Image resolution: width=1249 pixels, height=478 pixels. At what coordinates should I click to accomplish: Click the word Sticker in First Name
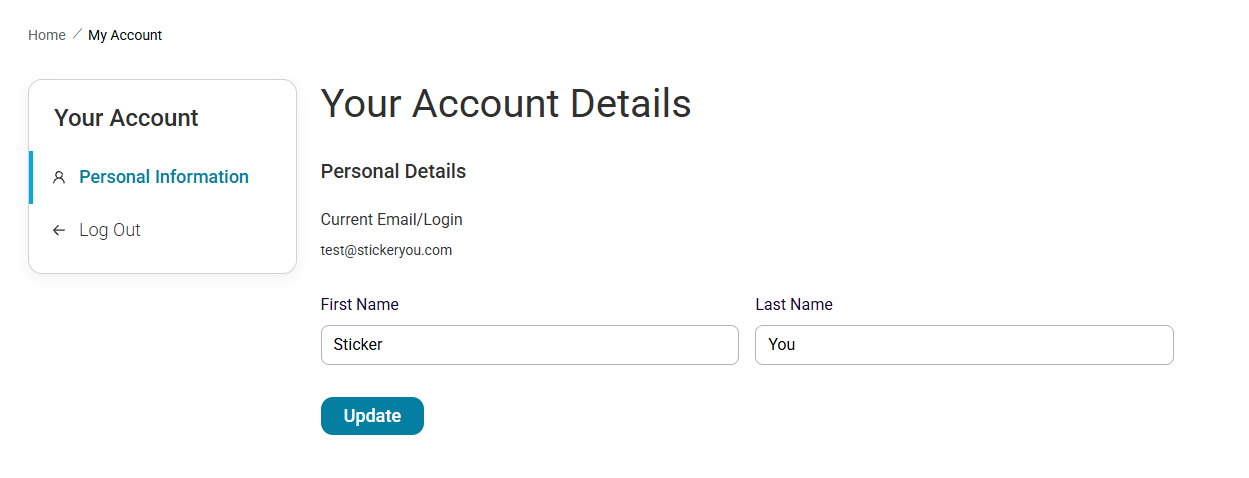click(358, 345)
